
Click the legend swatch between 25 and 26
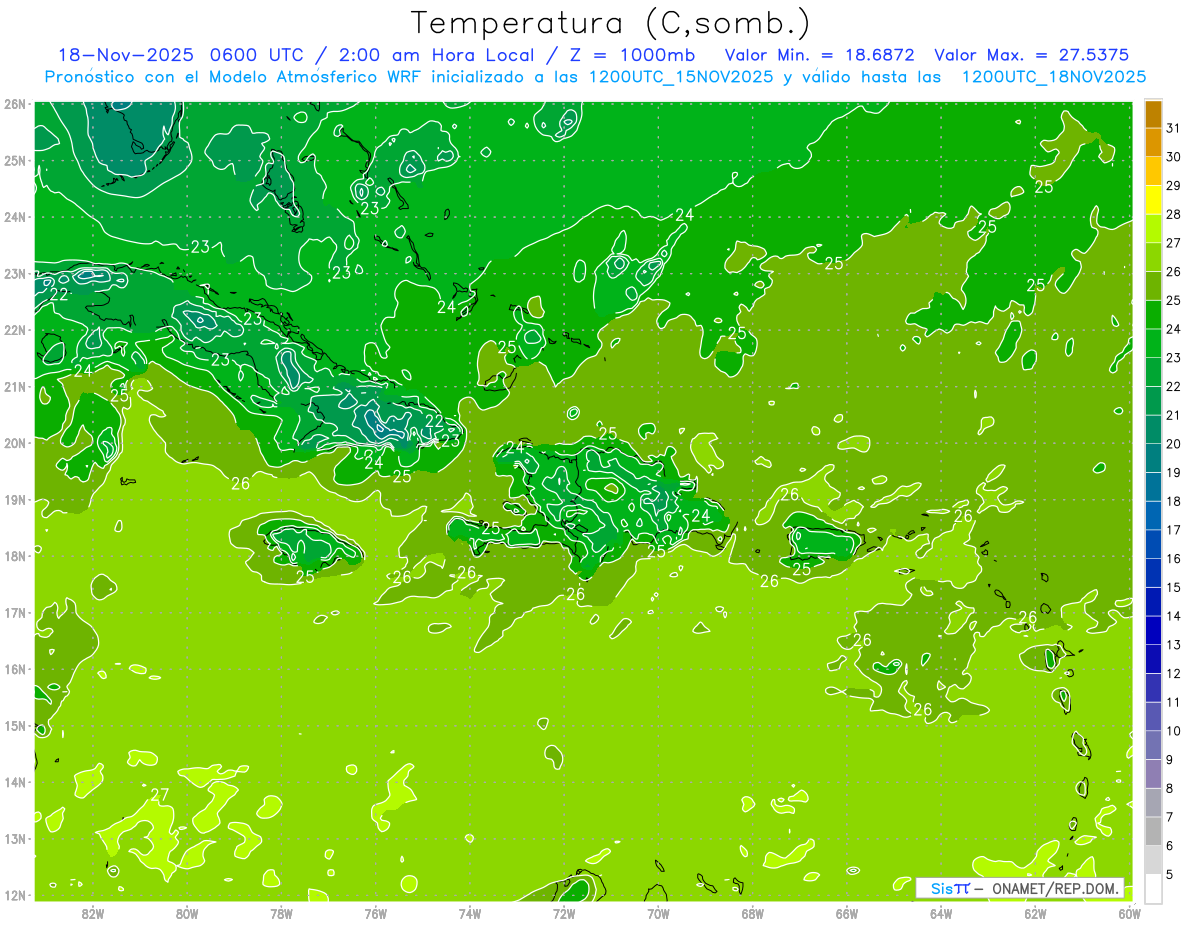1153,286
